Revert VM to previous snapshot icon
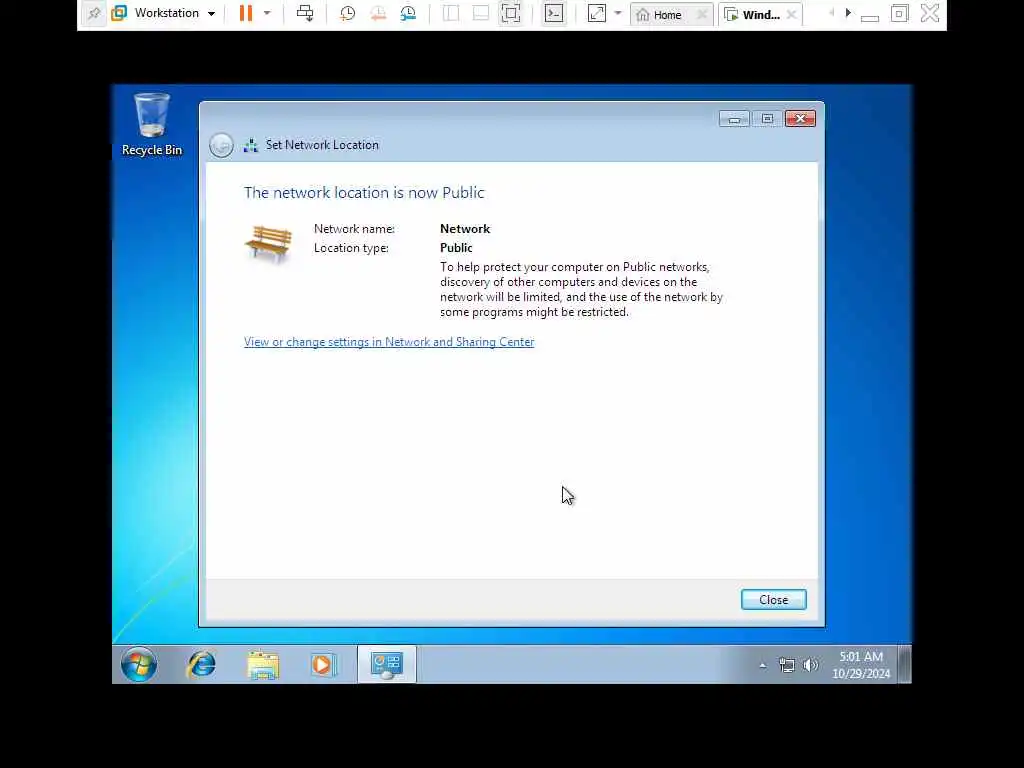The width and height of the screenshot is (1024, 768). [378, 13]
